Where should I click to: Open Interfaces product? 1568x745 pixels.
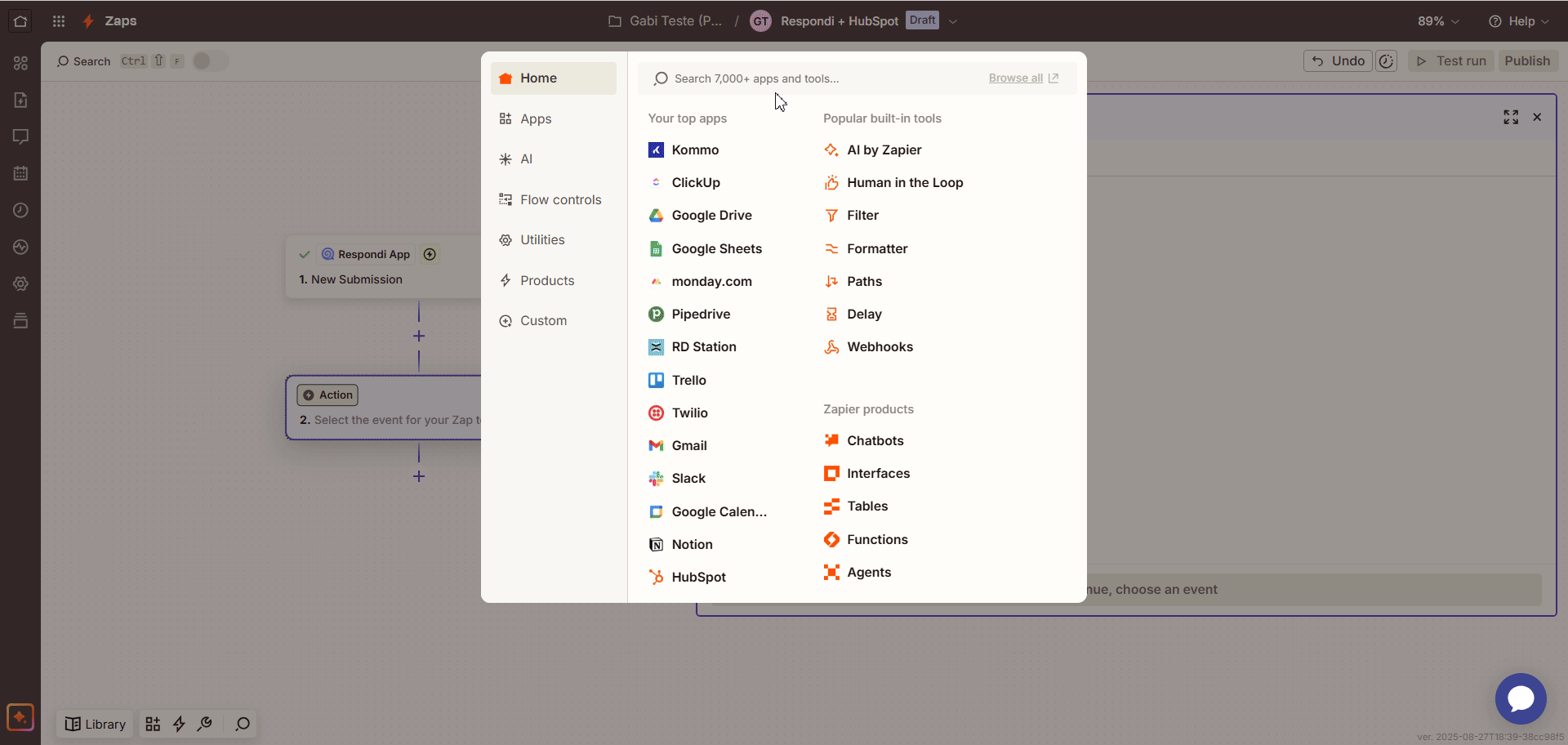(x=866, y=474)
